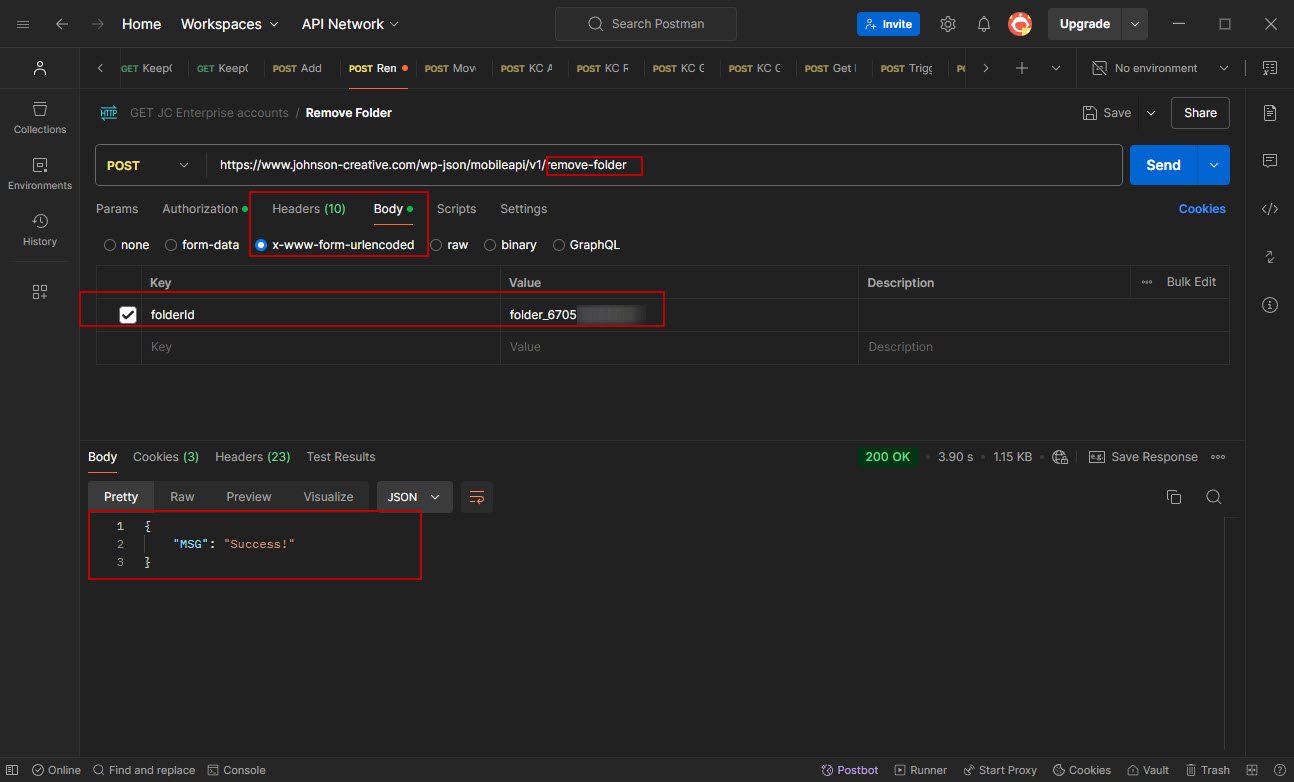Image resolution: width=1294 pixels, height=782 pixels.
Task: Uncheck the folderId parameter checkbox
Action: tap(128, 315)
